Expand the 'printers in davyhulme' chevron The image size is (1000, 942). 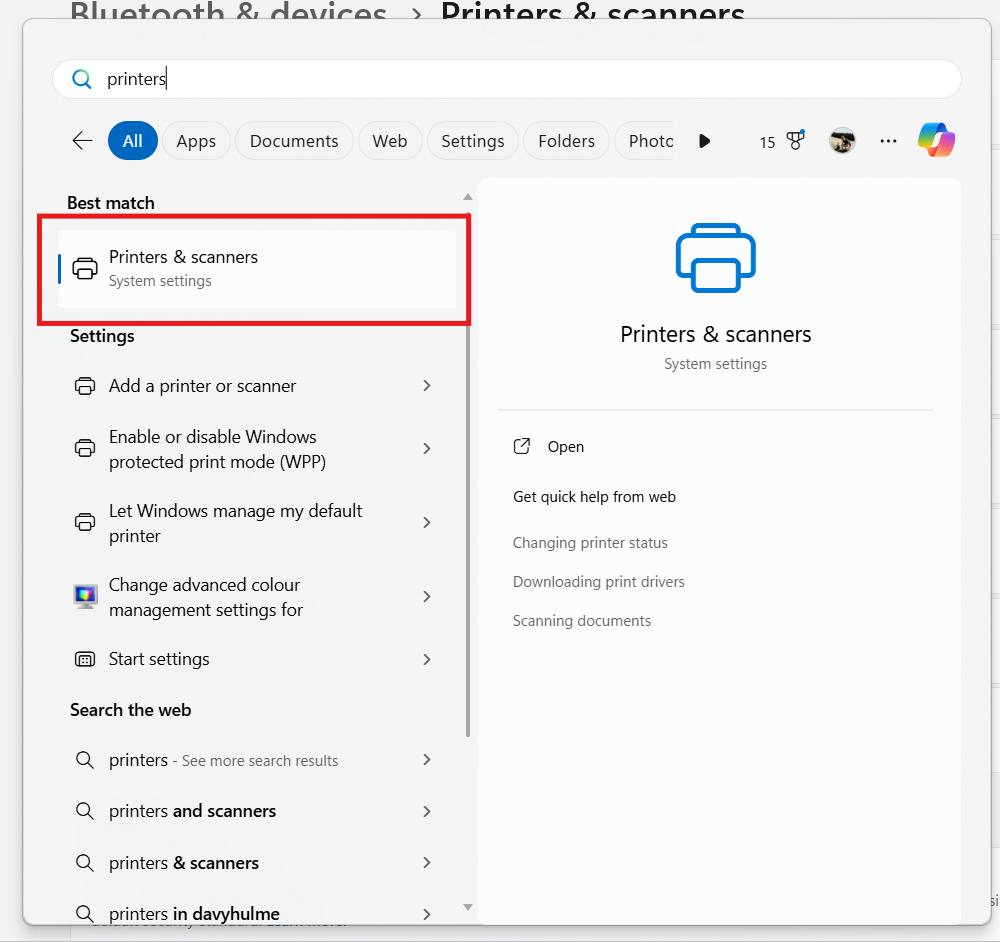coord(427,914)
